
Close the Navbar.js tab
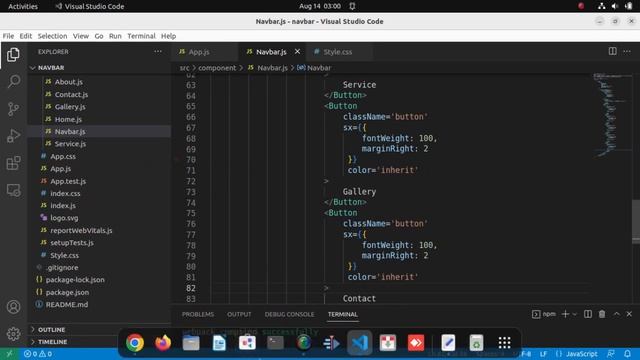(x=297, y=51)
